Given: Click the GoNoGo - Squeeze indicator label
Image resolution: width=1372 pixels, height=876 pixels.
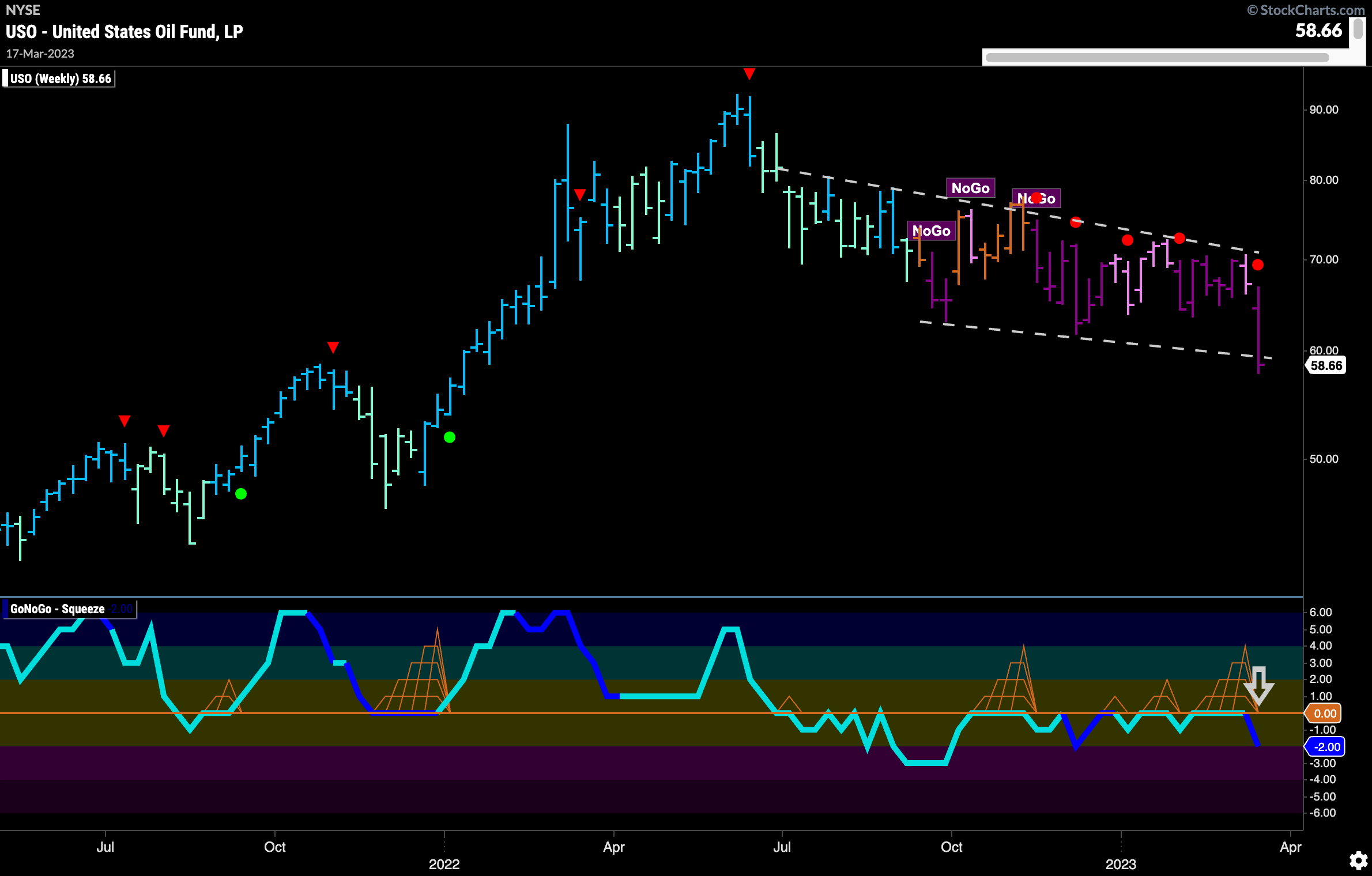Looking at the screenshot, I should [69, 609].
